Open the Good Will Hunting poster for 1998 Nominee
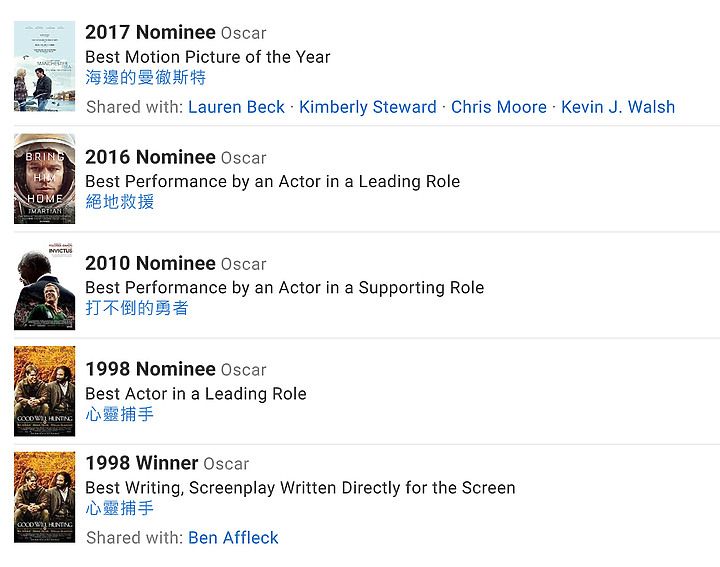The image size is (720, 567). [x=45, y=391]
